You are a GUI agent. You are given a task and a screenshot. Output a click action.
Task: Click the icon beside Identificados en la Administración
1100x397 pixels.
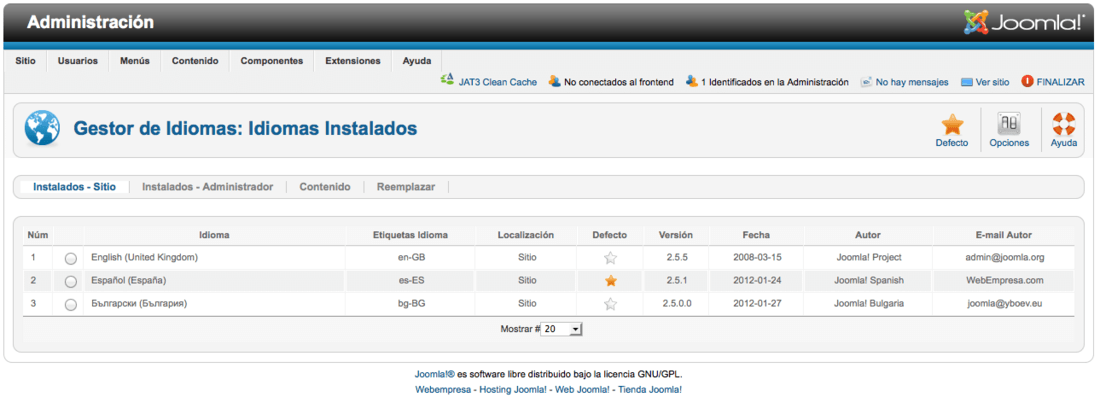pos(692,81)
